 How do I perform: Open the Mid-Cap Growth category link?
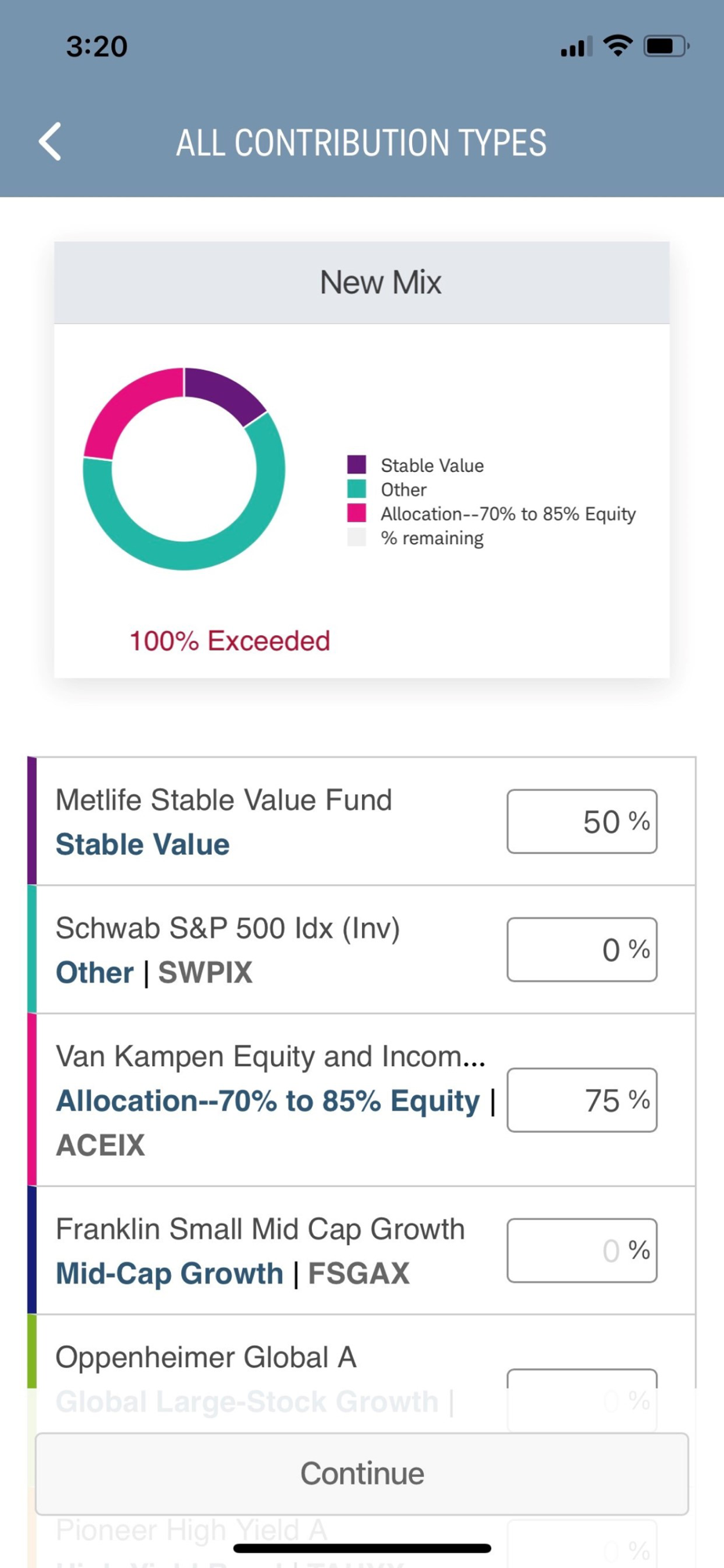pyautogui.click(x=169, y=1273)
